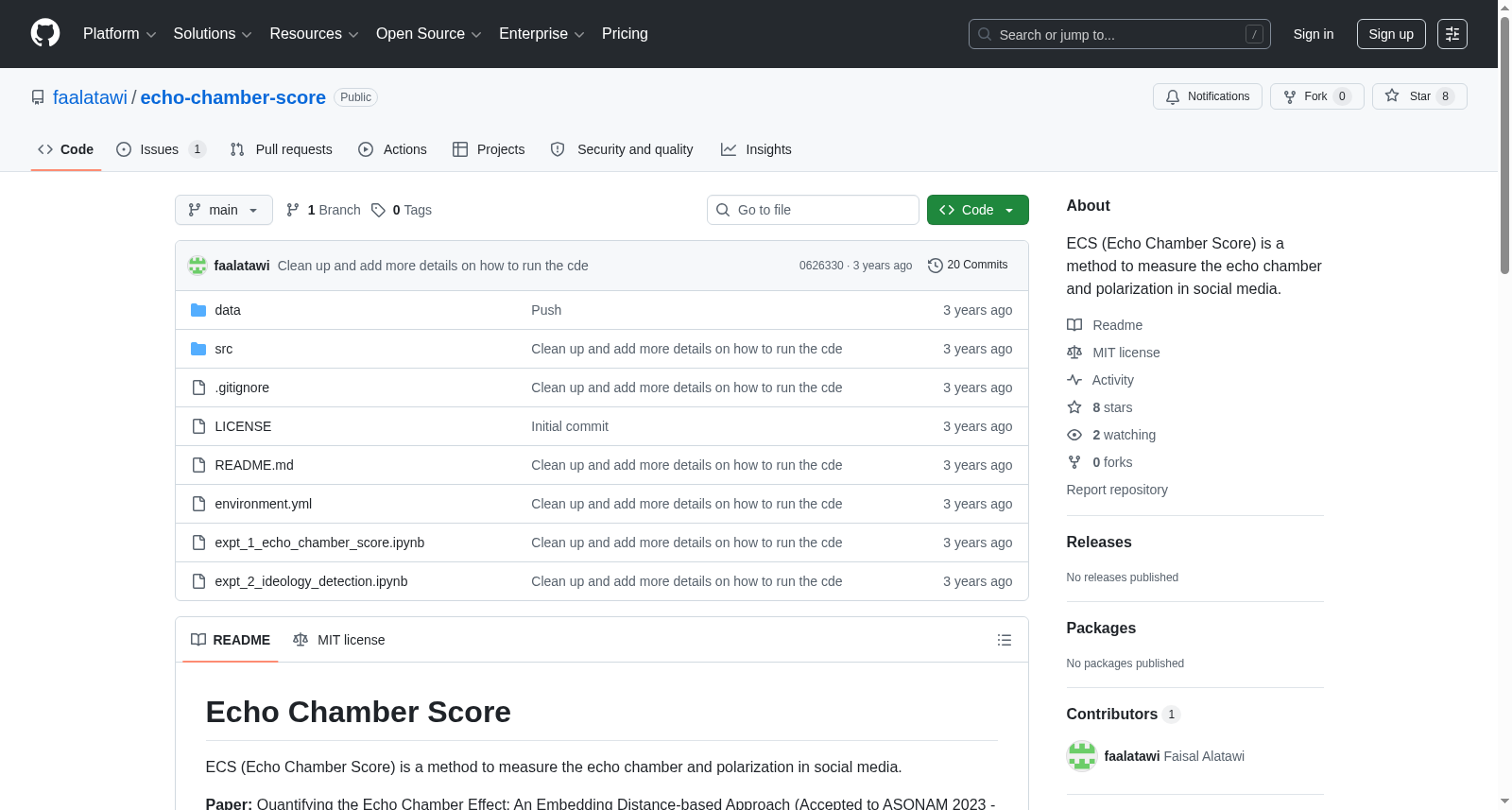Open the README outline icon
The width and height of the screenshot is (1512, 810).
click(1005, 640)
